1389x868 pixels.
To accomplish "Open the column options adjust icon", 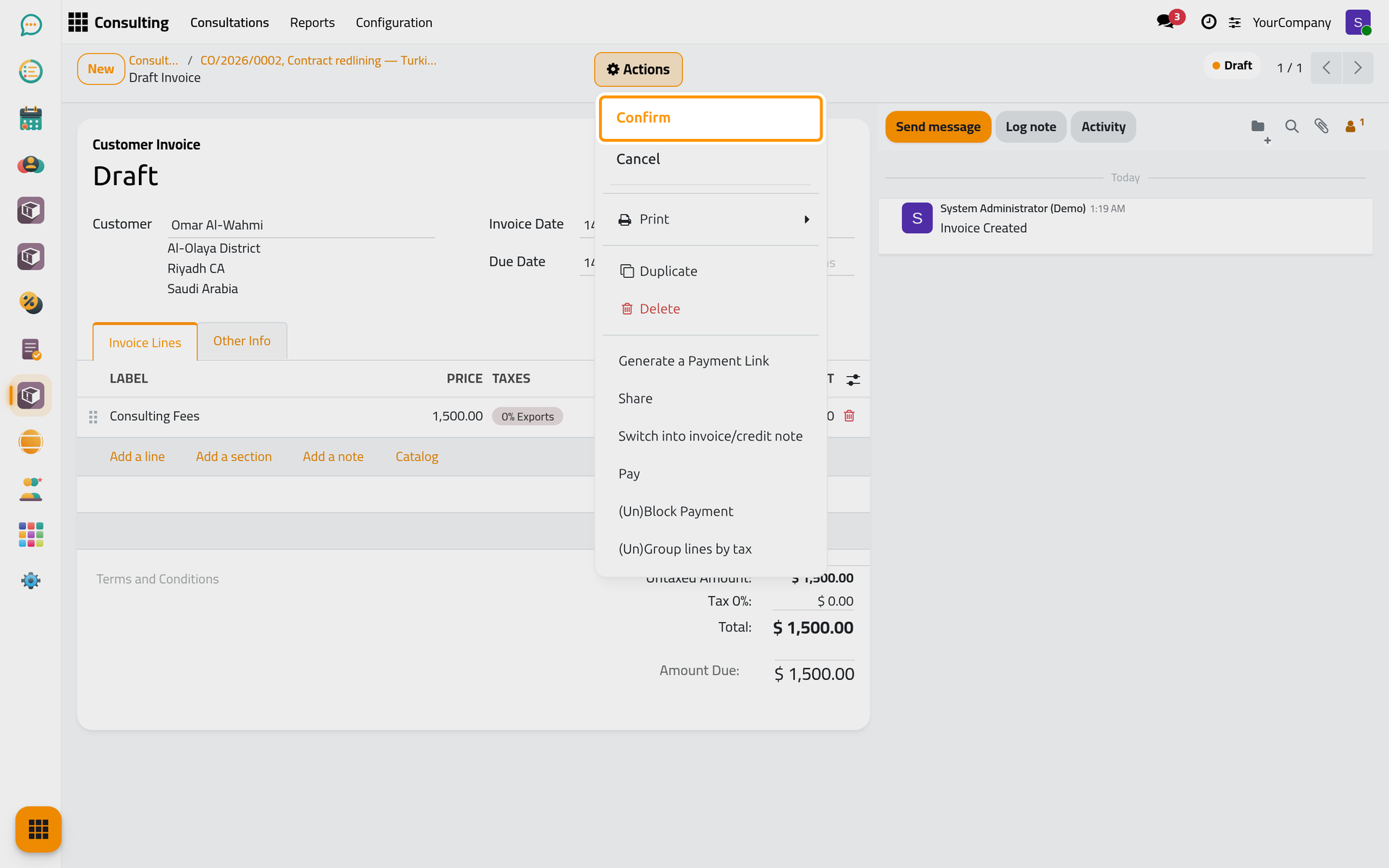I will pyautogui.click(x=854, y=379).
